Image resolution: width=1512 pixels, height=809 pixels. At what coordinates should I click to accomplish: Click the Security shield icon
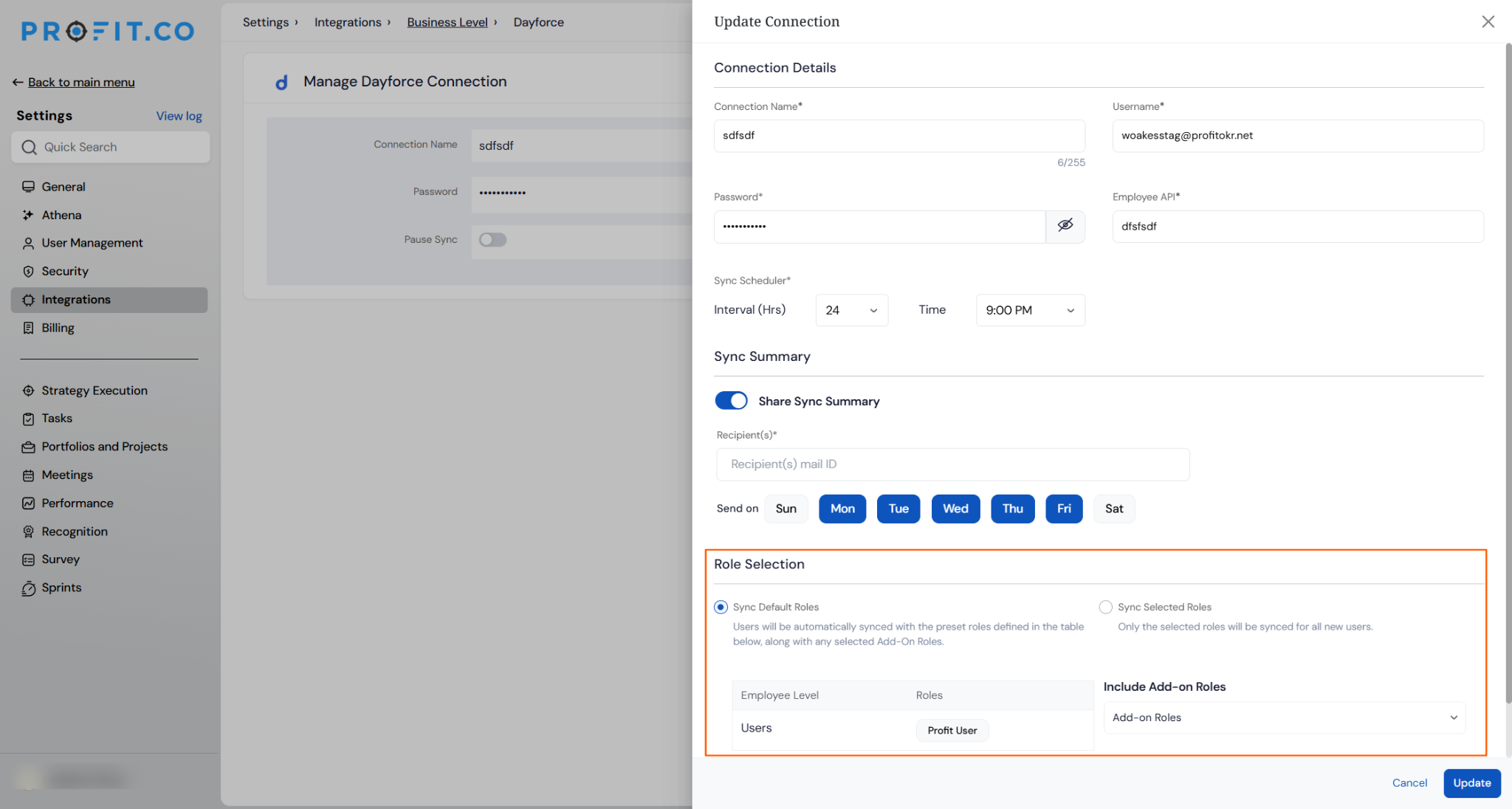pyautogui.click(x=28, y=272)
